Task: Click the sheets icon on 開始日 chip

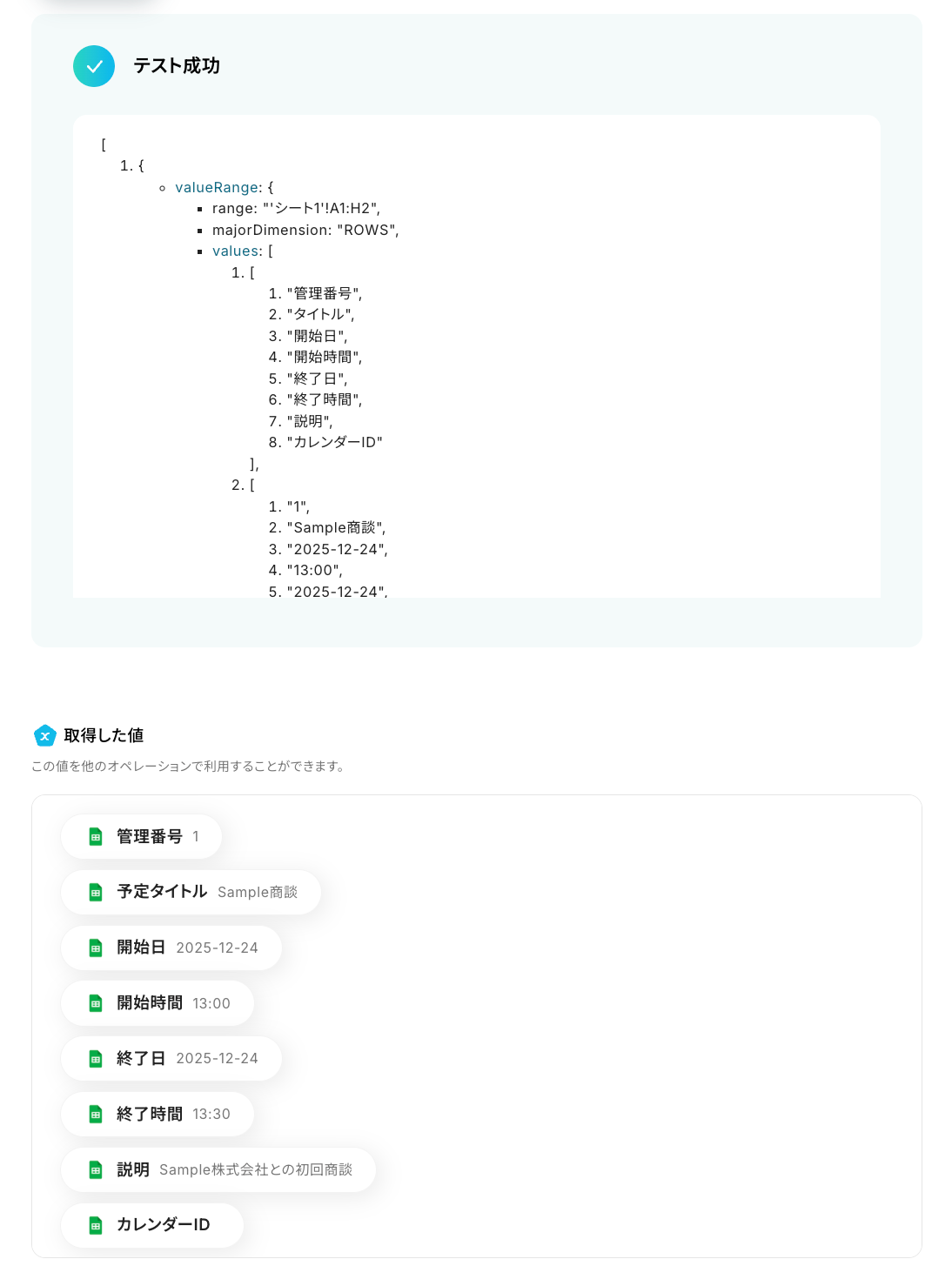Action: (x=96, y=948)
